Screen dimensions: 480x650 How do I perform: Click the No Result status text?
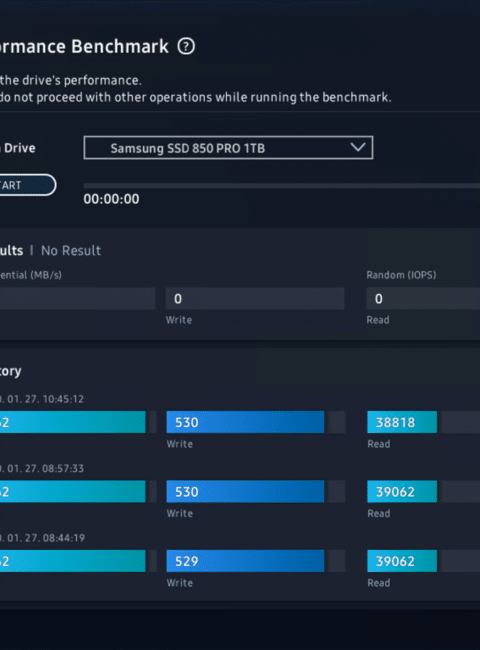coord(71,250)
